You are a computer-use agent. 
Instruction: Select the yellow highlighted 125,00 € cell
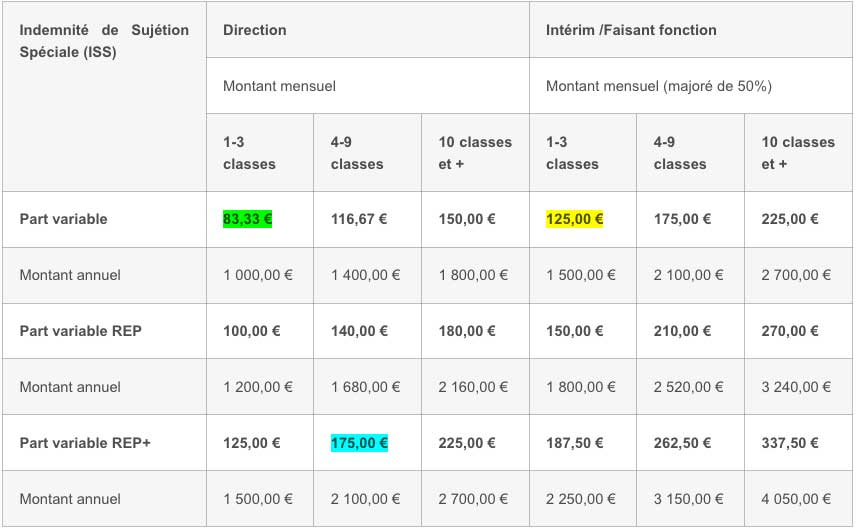click(x=574, y=219)
